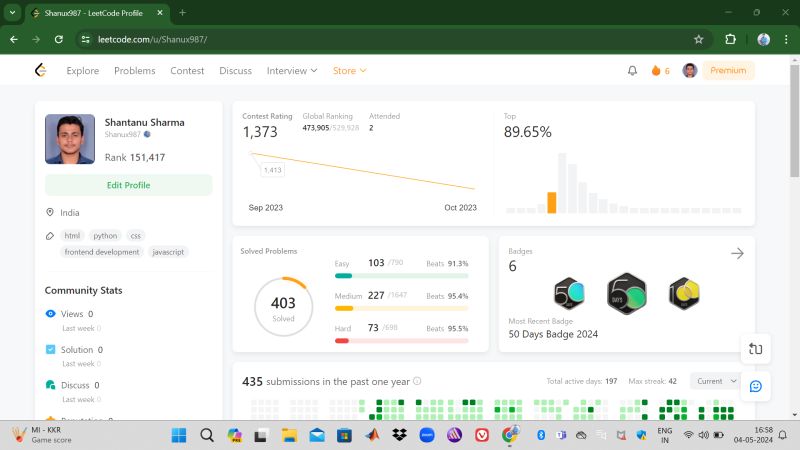Click the Contest Rating 1,373 value

(x=260, y=132)
